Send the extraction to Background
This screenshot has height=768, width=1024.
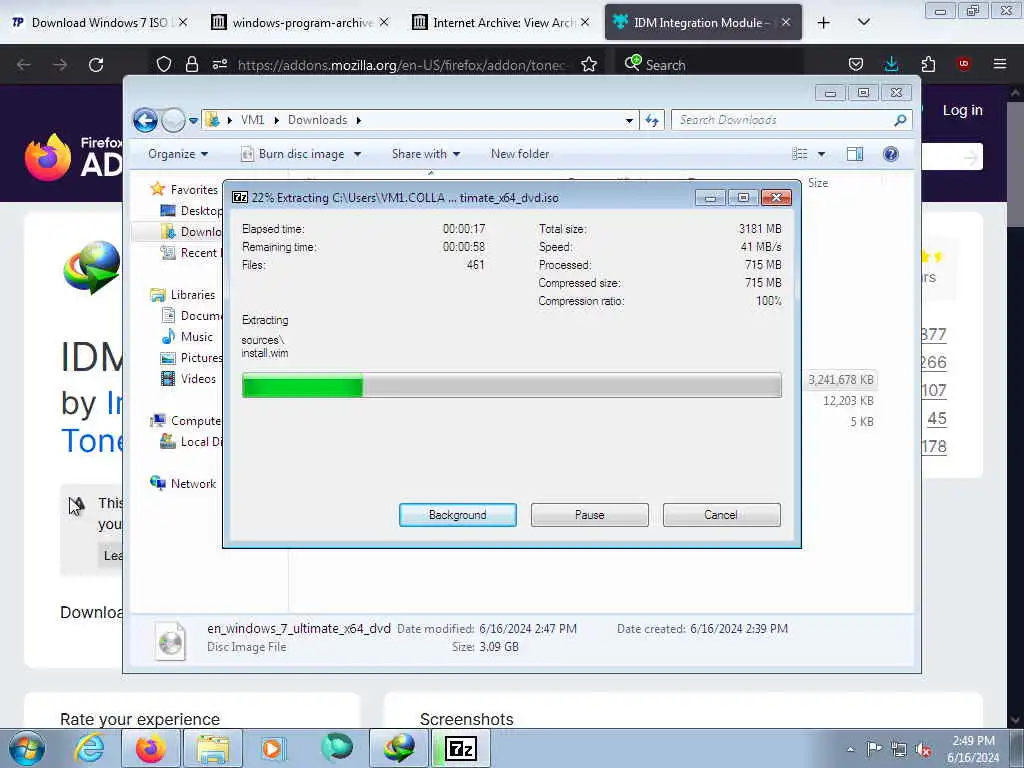[457, 515]
